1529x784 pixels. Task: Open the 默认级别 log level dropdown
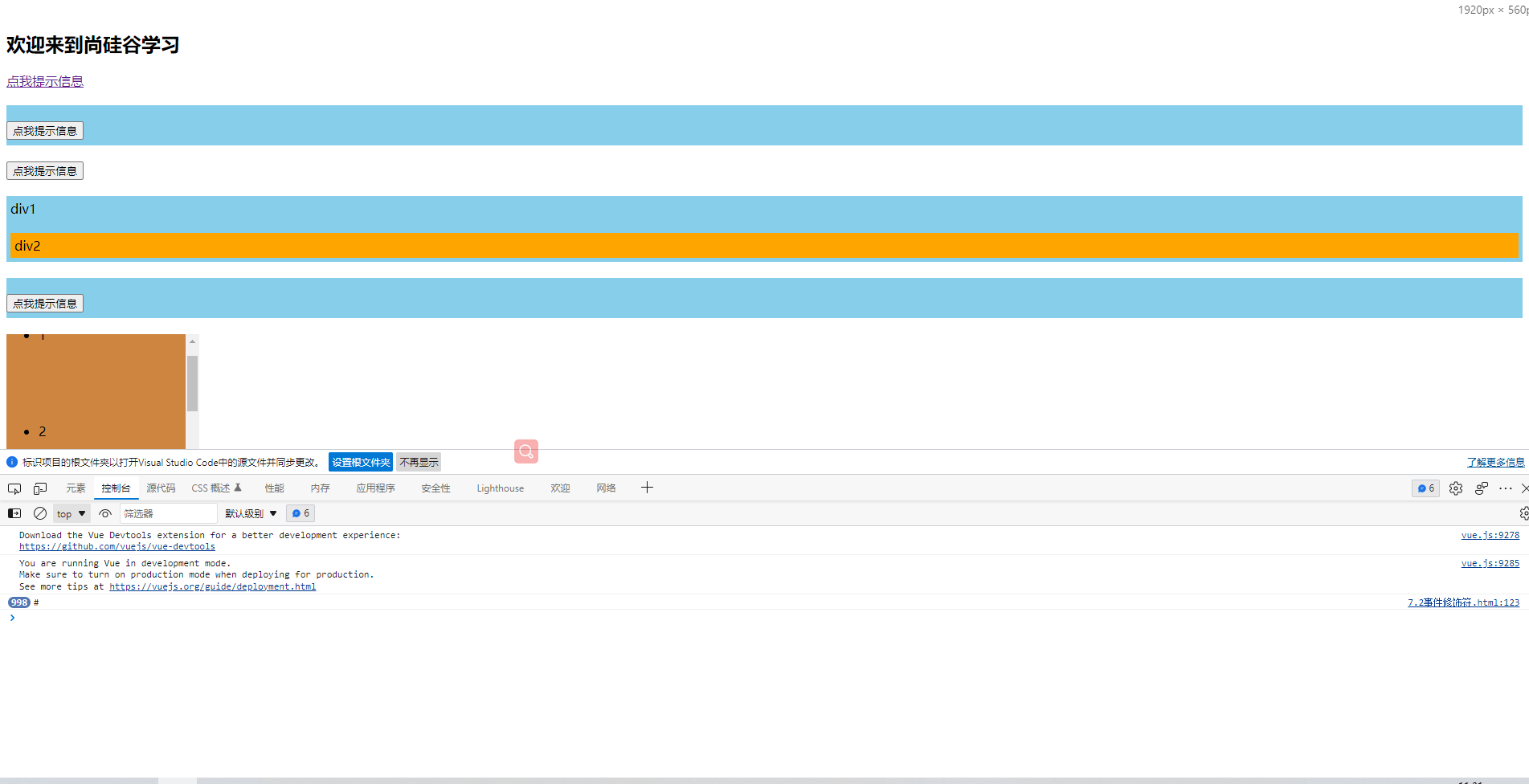[x=251, y=513]
